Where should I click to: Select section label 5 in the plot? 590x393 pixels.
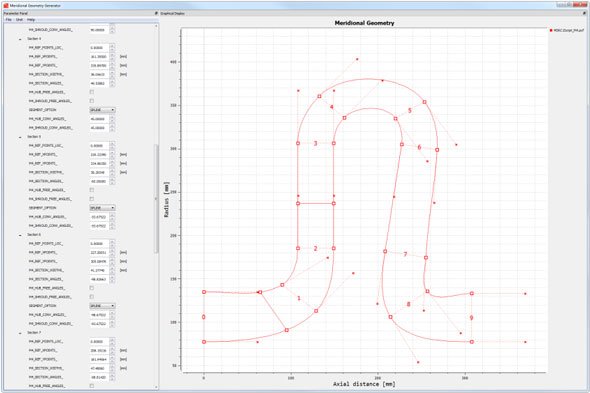pos(410,110)
